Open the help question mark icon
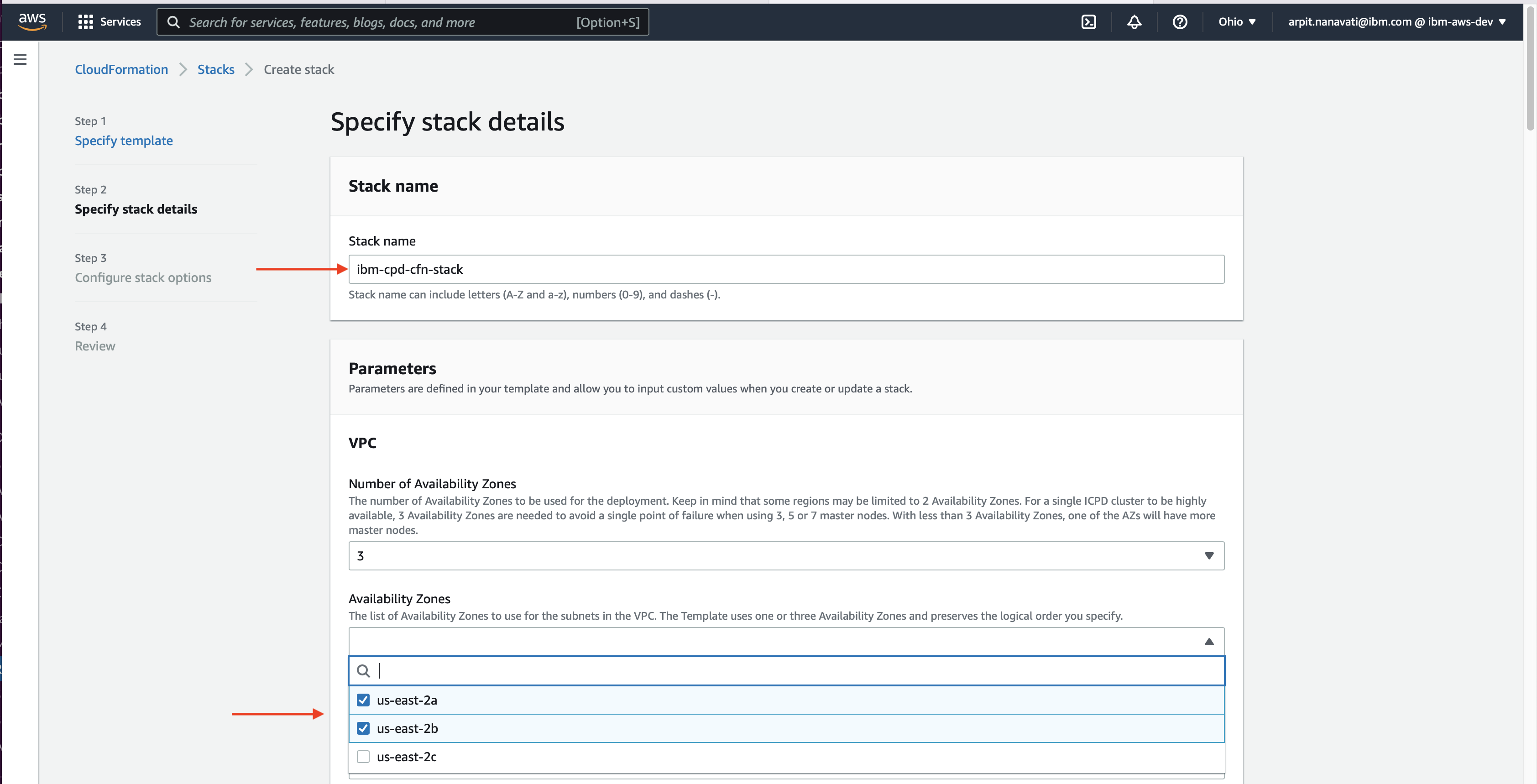 [x=1180, y=22]
